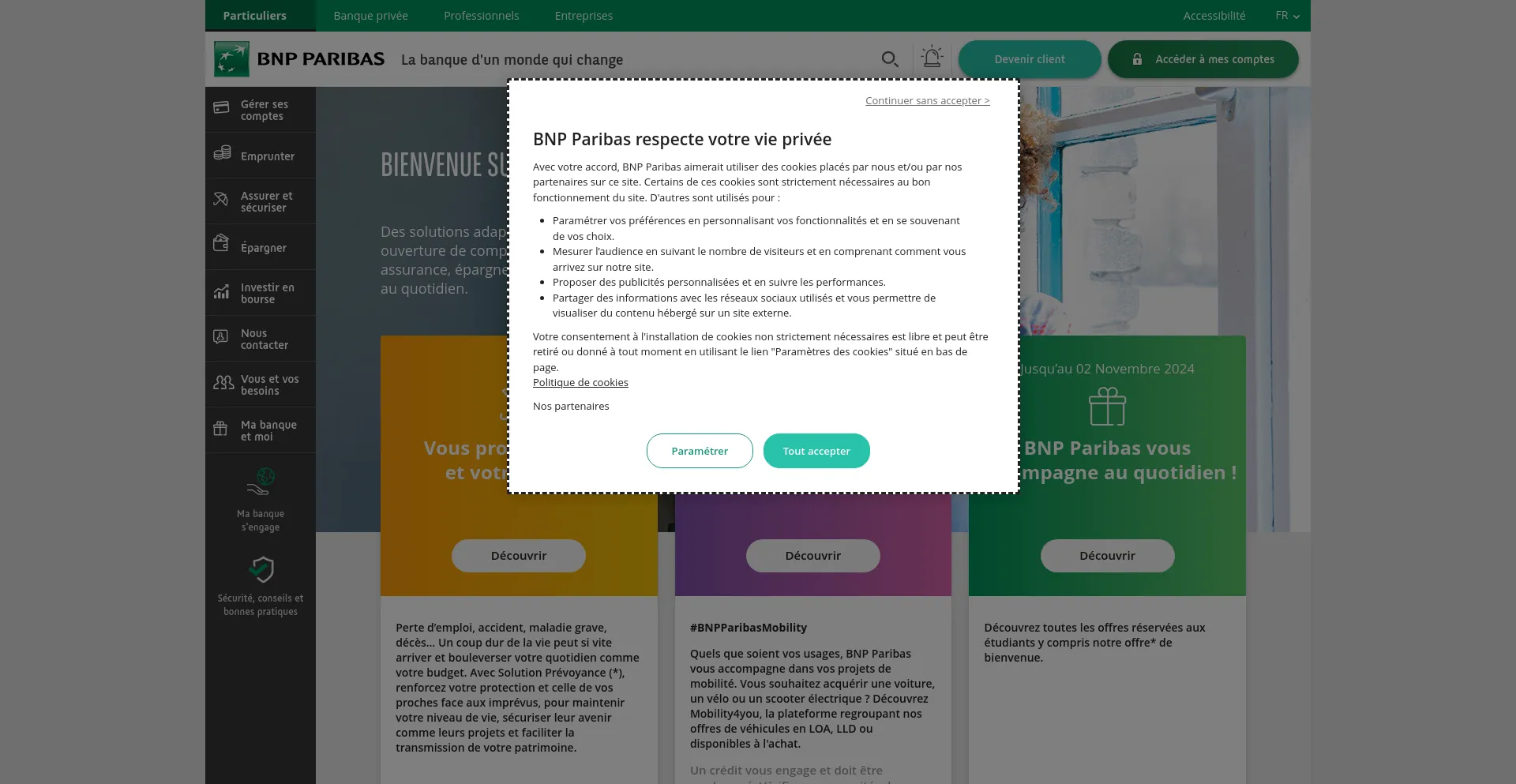The image size is (1516, 784).
Task: Click the wallet icon beside Épargner
Action: point(221,243)
